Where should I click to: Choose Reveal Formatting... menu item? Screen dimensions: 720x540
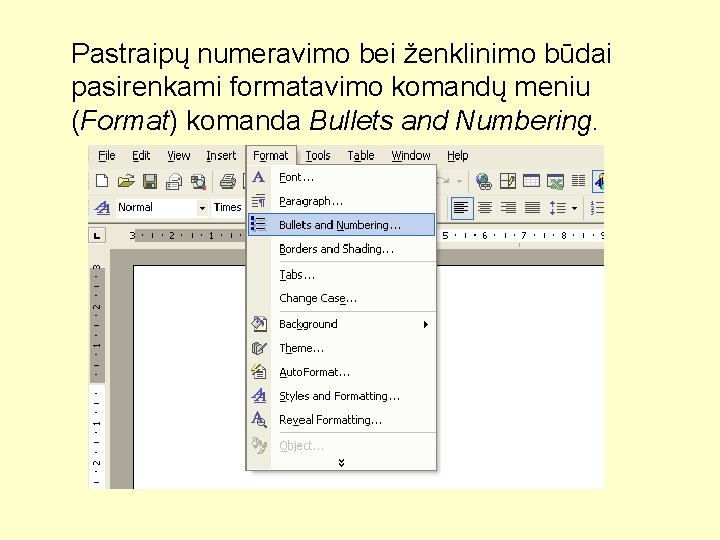pyautogui.click(x=341, y=420)
